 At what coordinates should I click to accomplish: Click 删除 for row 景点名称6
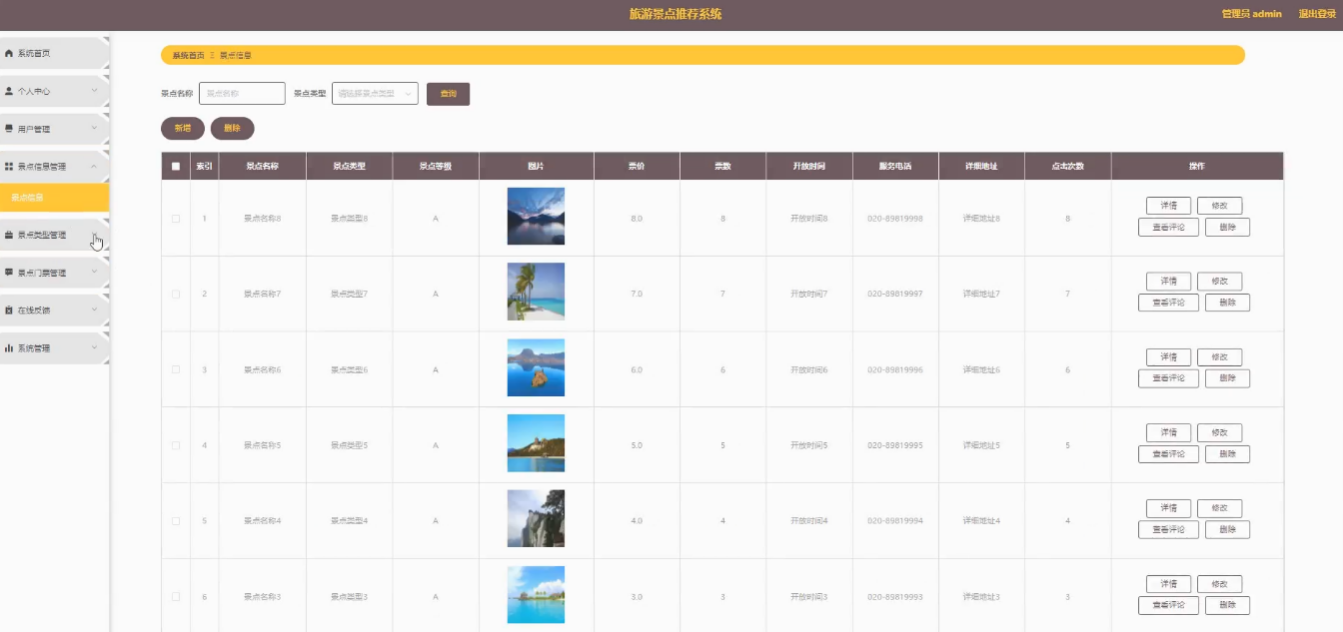pyautogui.click(x=1227, y=378)
